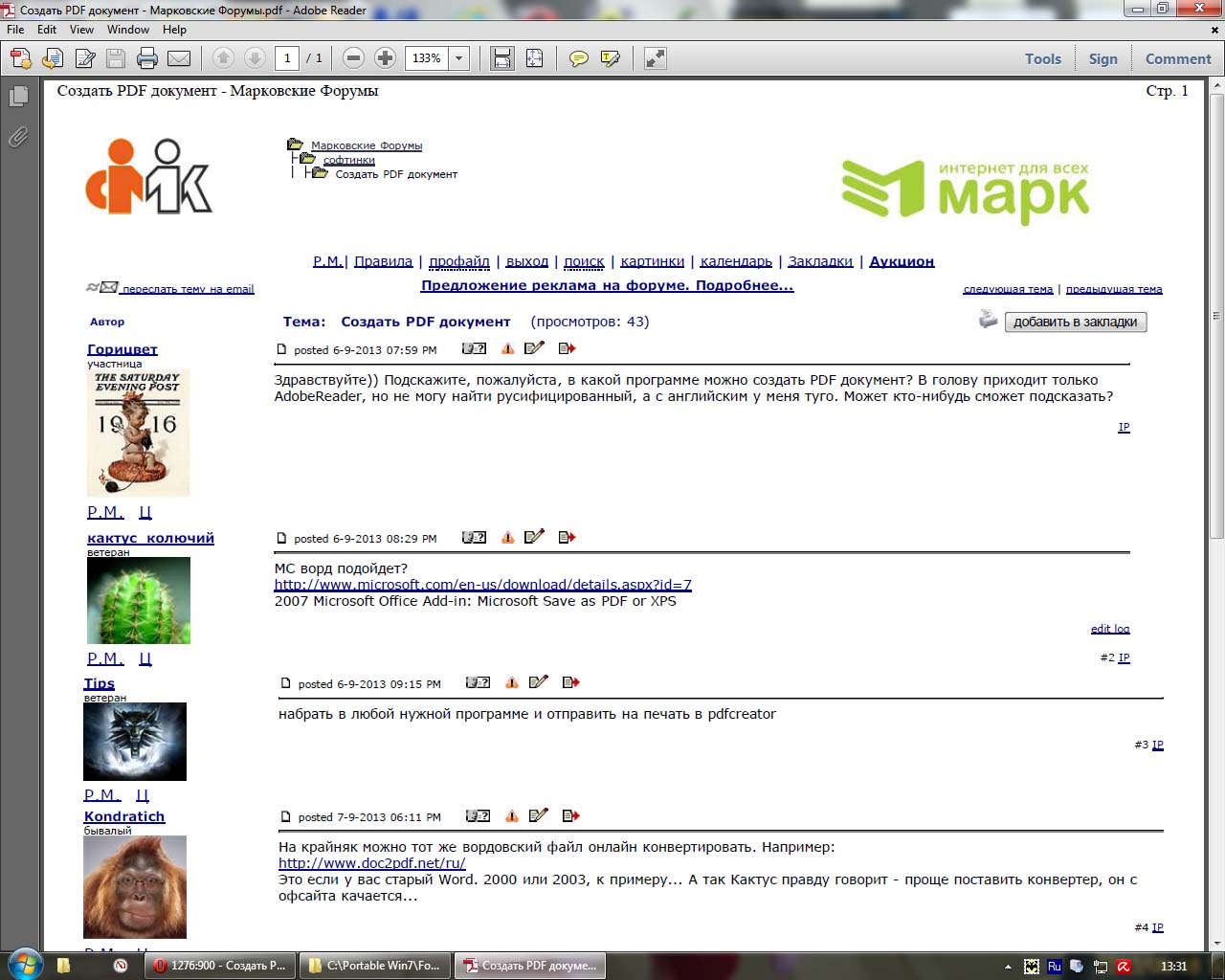This screenshot has width=1225, height=980.
Task: Open the Window menu
Action: point(128,30)
